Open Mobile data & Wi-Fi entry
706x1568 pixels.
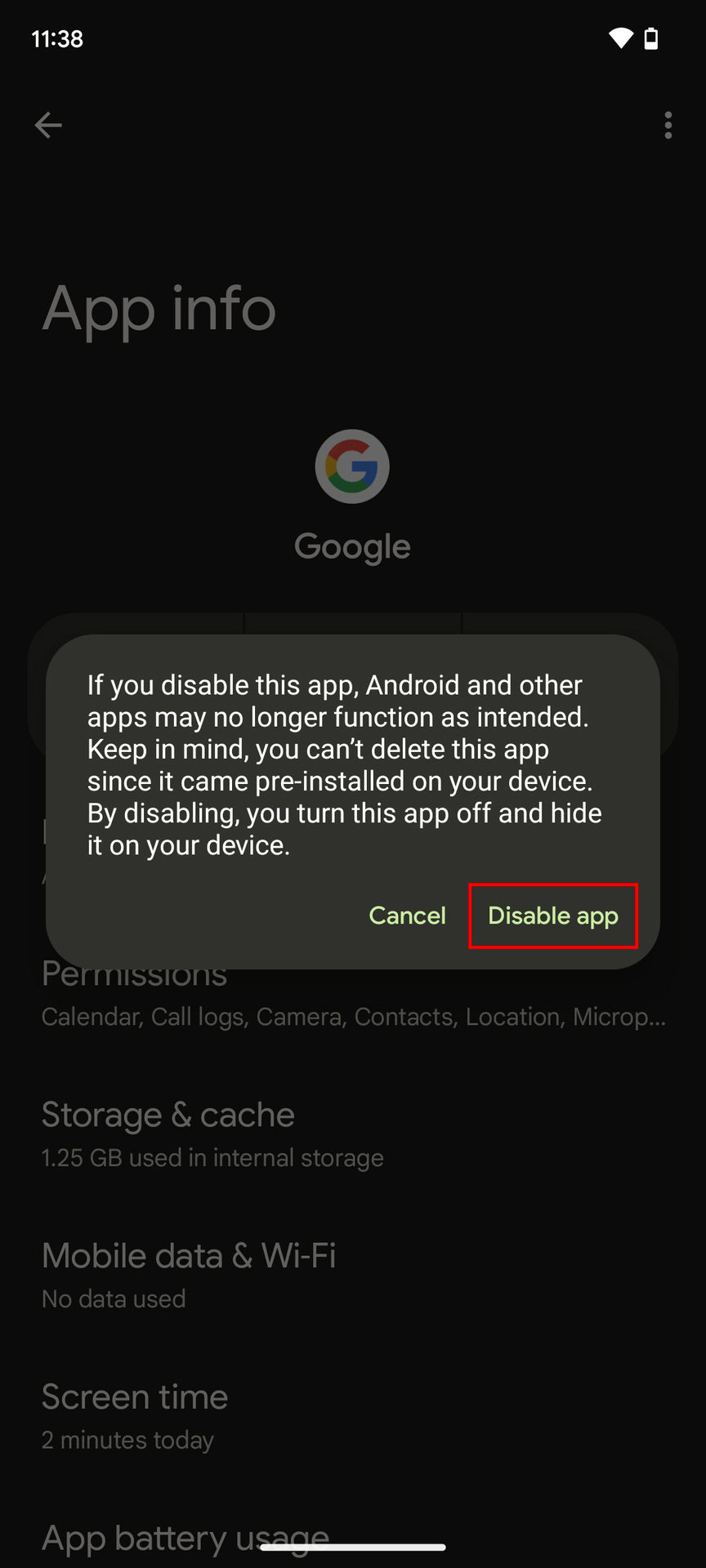353,1276
